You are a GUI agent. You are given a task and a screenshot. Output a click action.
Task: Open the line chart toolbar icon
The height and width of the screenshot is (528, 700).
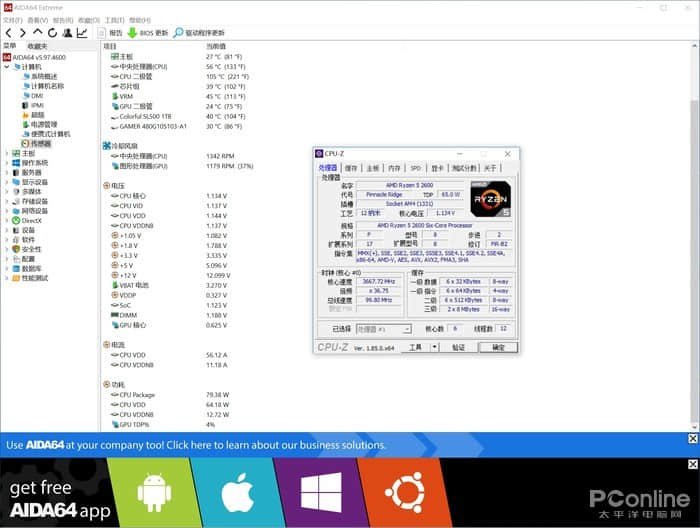[82, 33]
